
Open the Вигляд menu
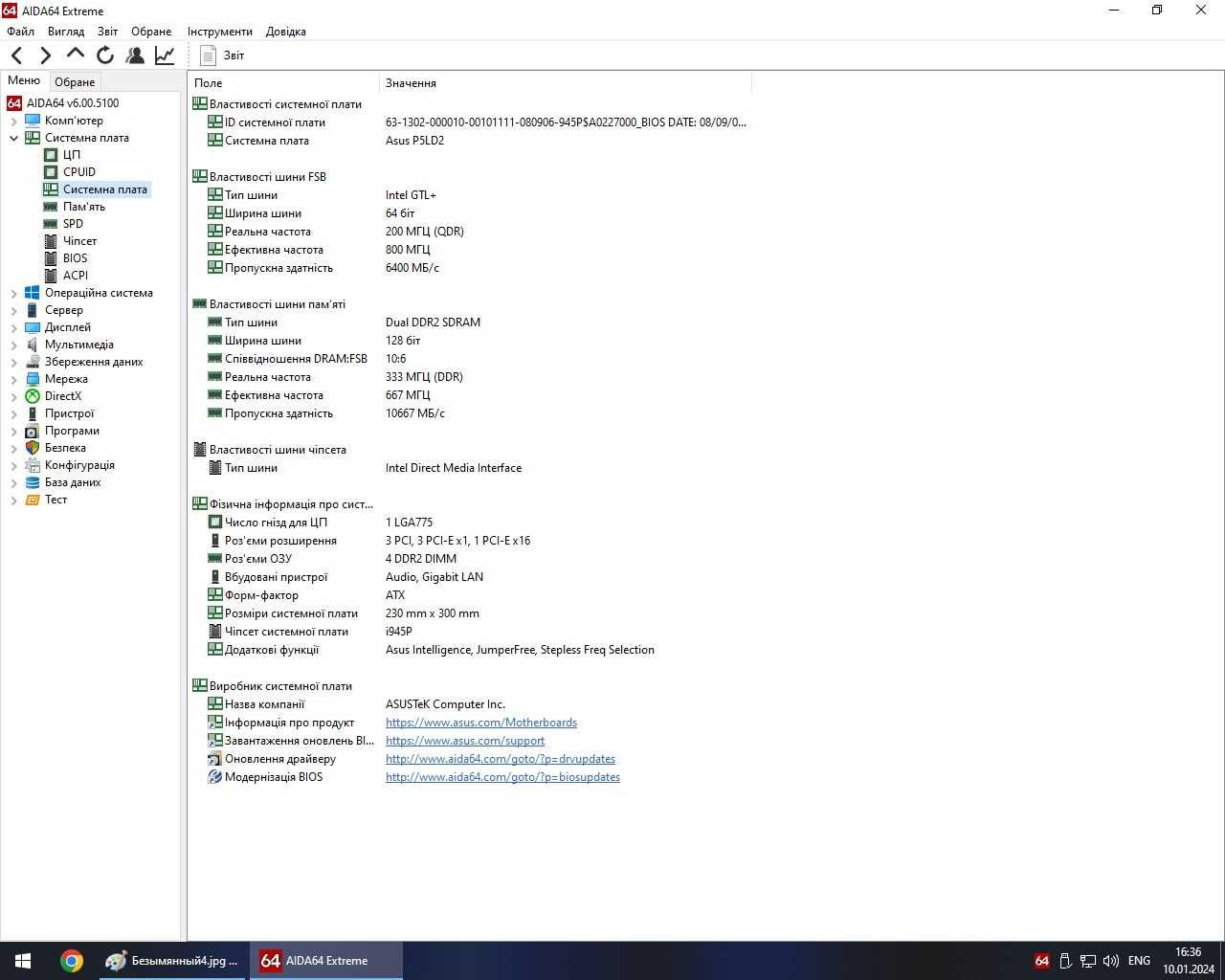66,32
